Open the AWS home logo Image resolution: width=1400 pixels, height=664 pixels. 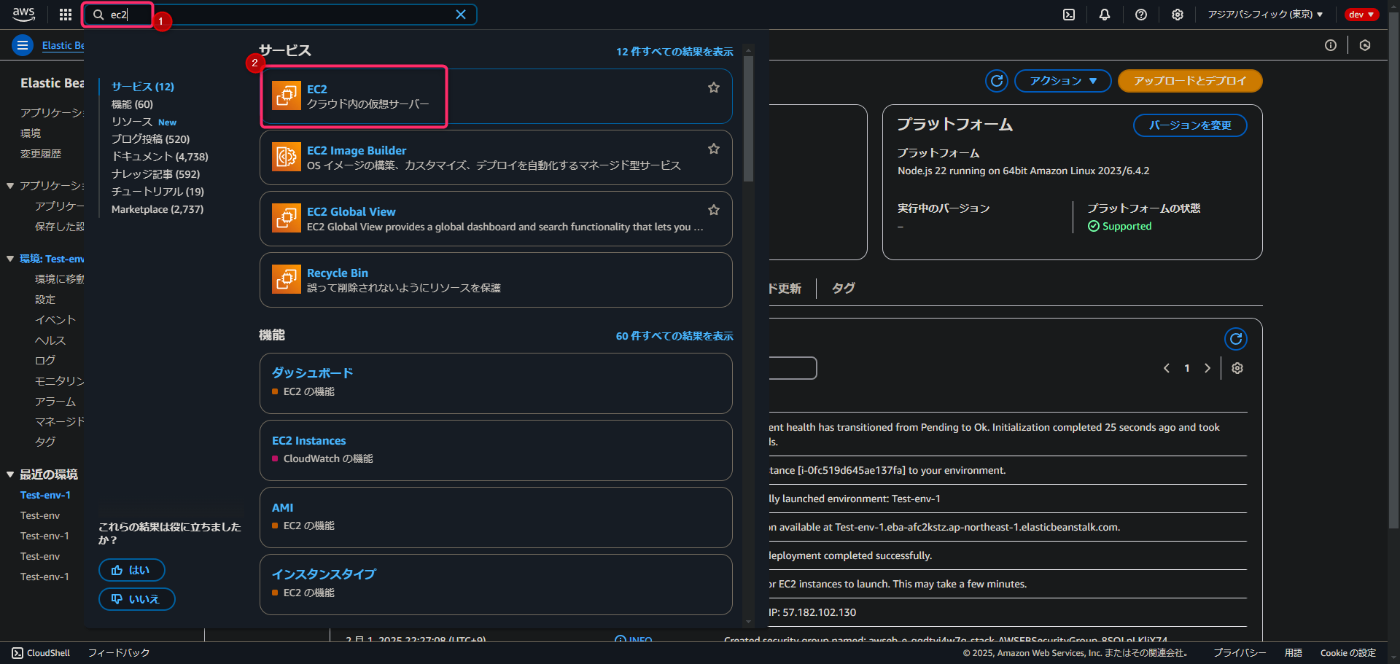[x=24, y=14]
